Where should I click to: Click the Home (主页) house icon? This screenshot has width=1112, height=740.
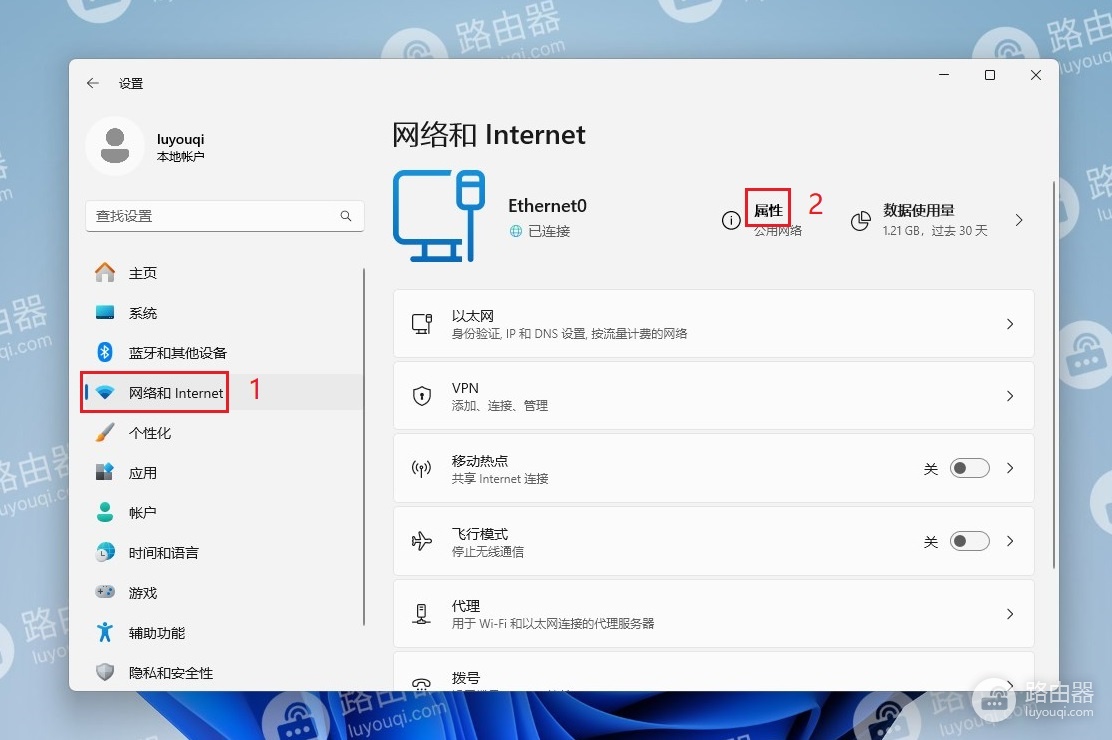105,272
